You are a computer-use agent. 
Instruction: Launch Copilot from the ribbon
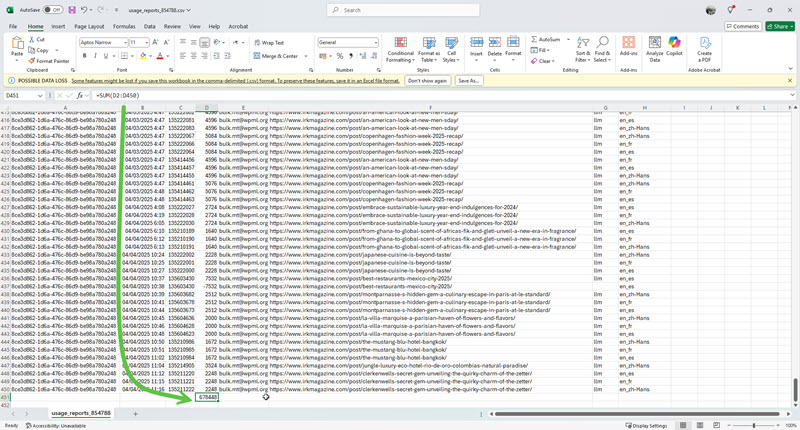pyautogui.click(x=674, y=46)
